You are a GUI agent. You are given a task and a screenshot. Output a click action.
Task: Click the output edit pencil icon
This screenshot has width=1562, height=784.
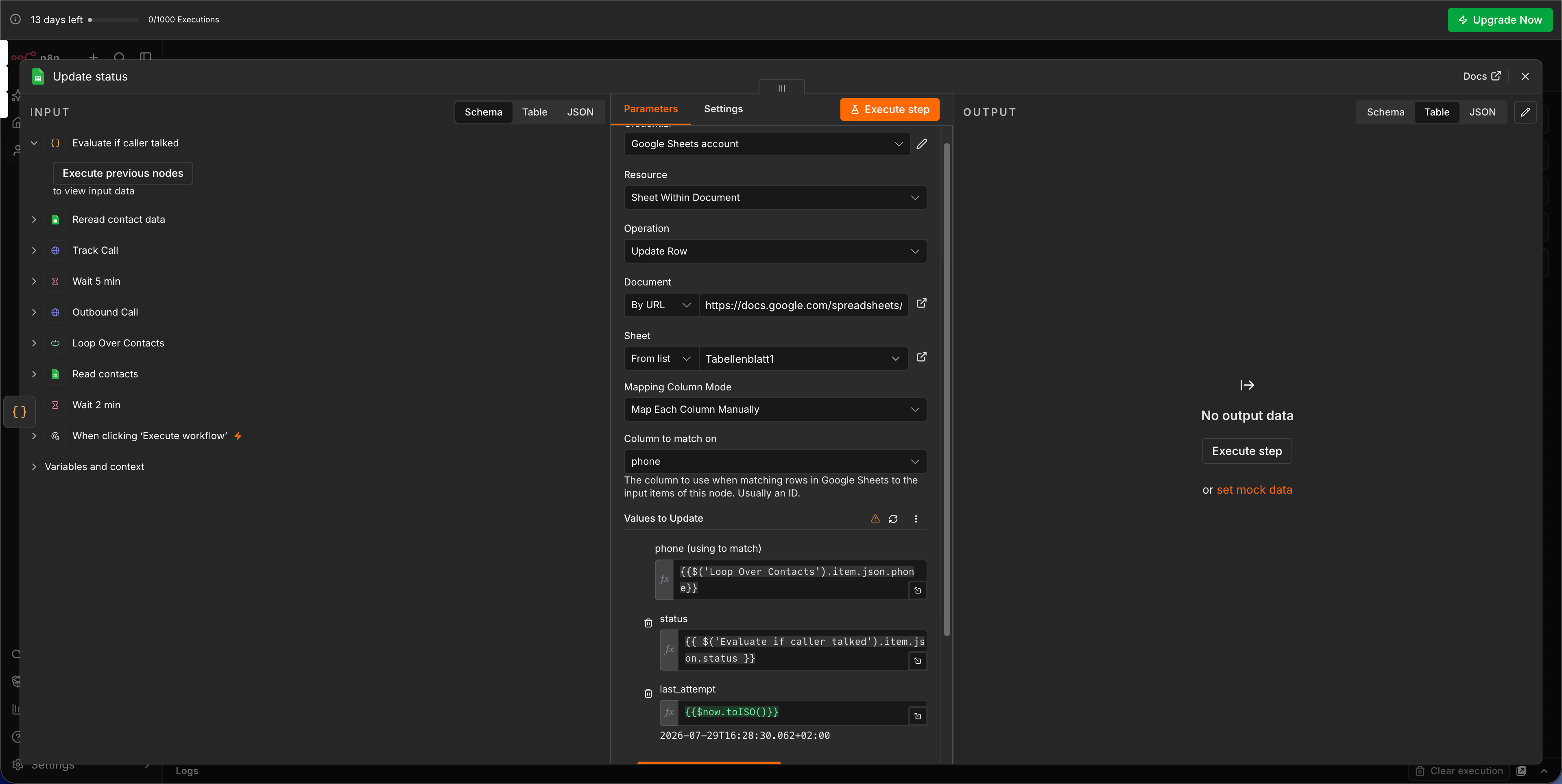click(x=1525, y=112)
